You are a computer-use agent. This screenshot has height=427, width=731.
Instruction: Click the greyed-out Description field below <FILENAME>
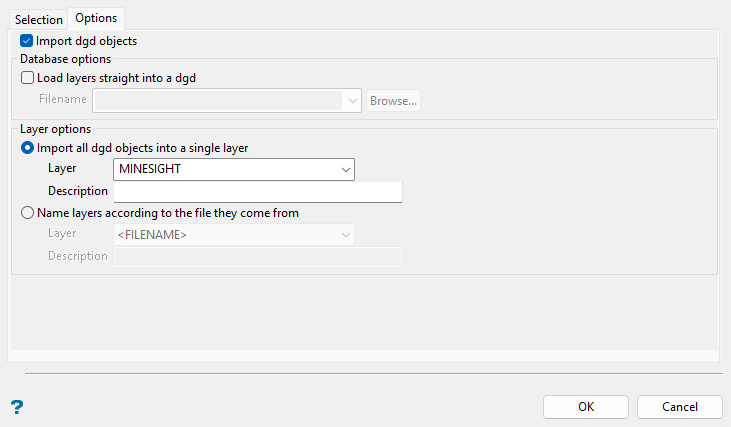click(x=258, y=257)
